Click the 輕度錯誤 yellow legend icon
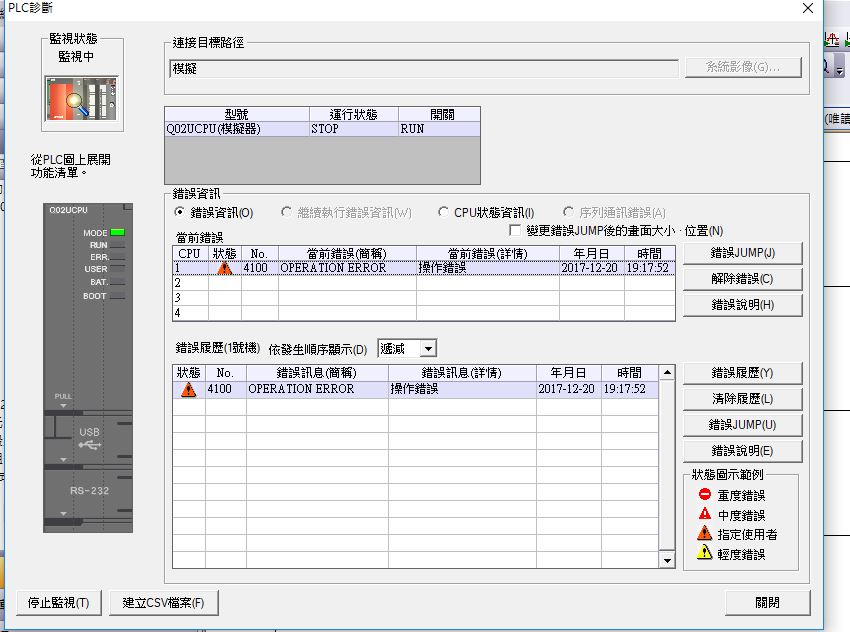Screen dimensions: 850x632 tap(704, 553)
